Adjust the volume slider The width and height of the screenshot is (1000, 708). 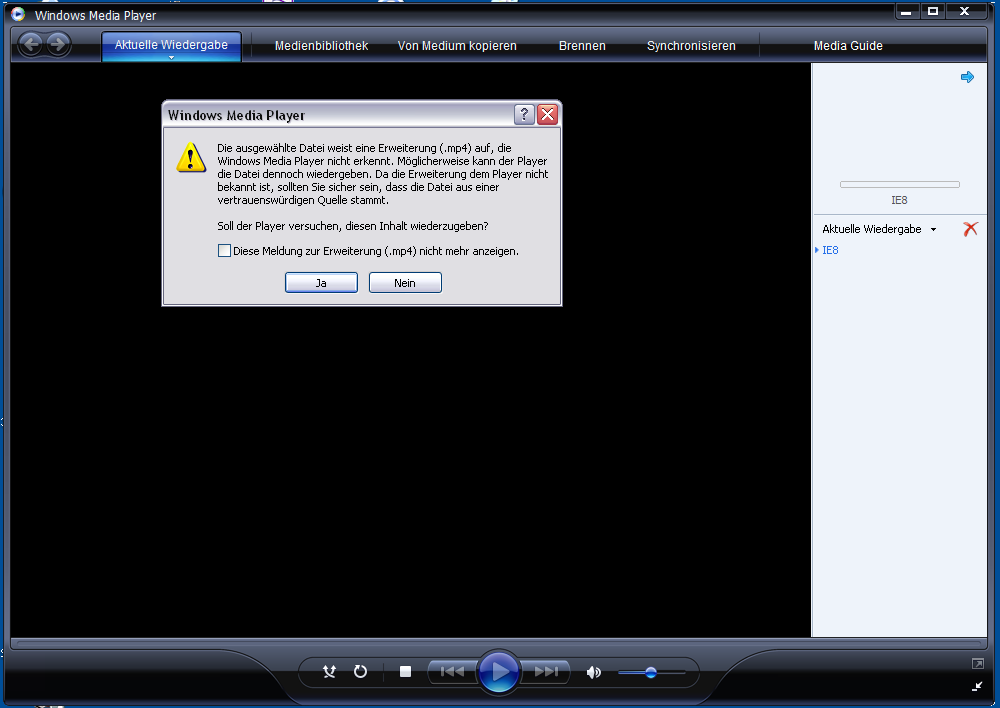pos(651,672)
